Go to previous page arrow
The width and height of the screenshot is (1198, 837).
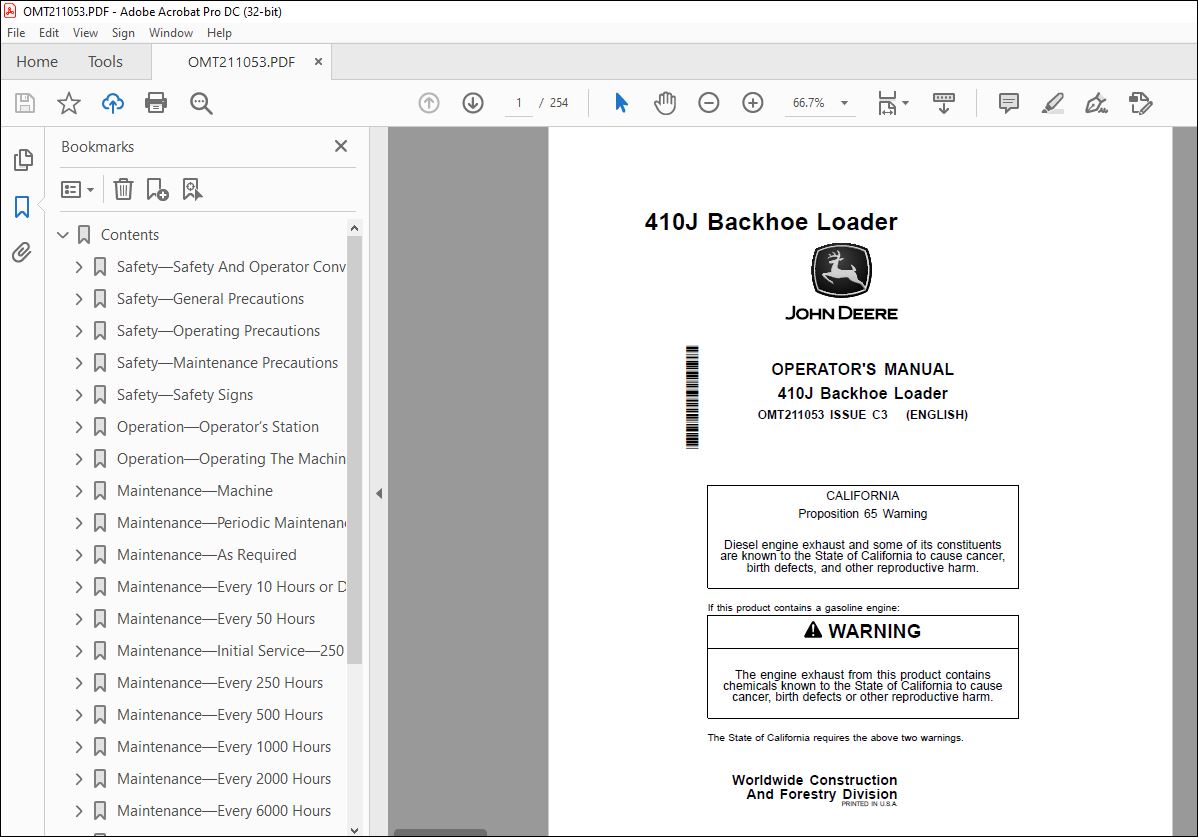click(429, 103)
